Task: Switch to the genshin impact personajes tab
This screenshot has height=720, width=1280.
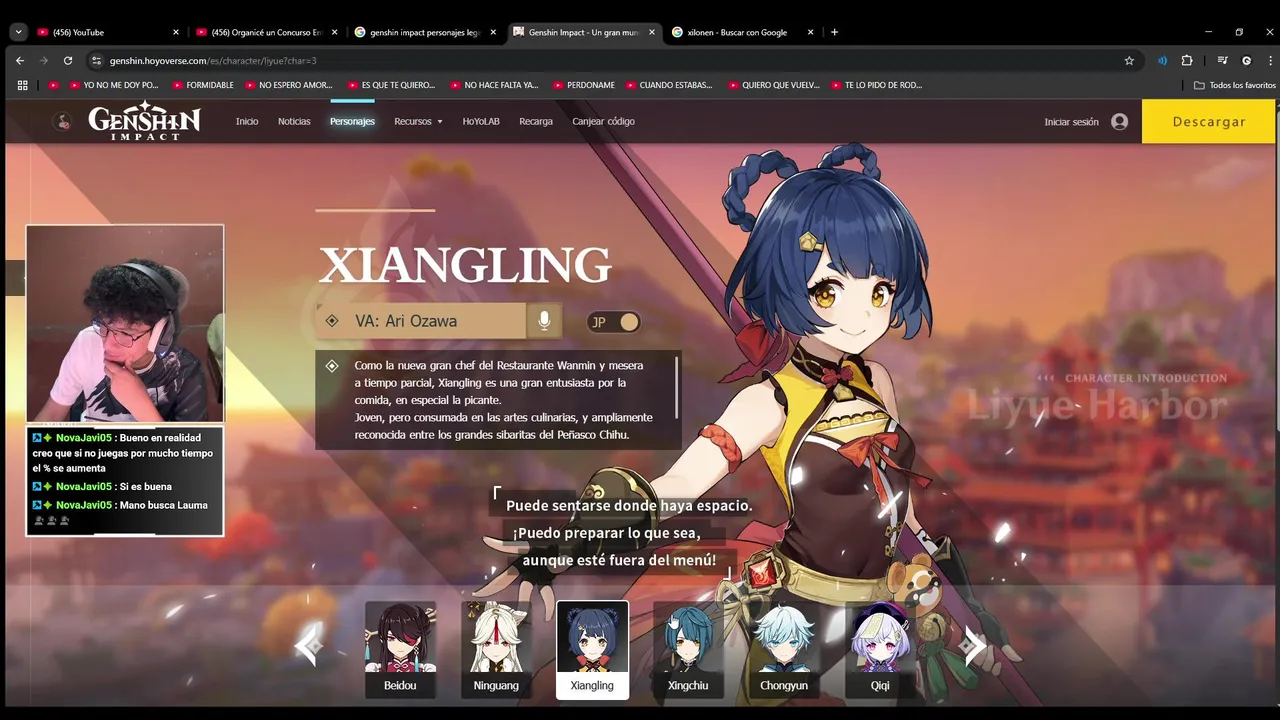Action: tap(425, 32)
